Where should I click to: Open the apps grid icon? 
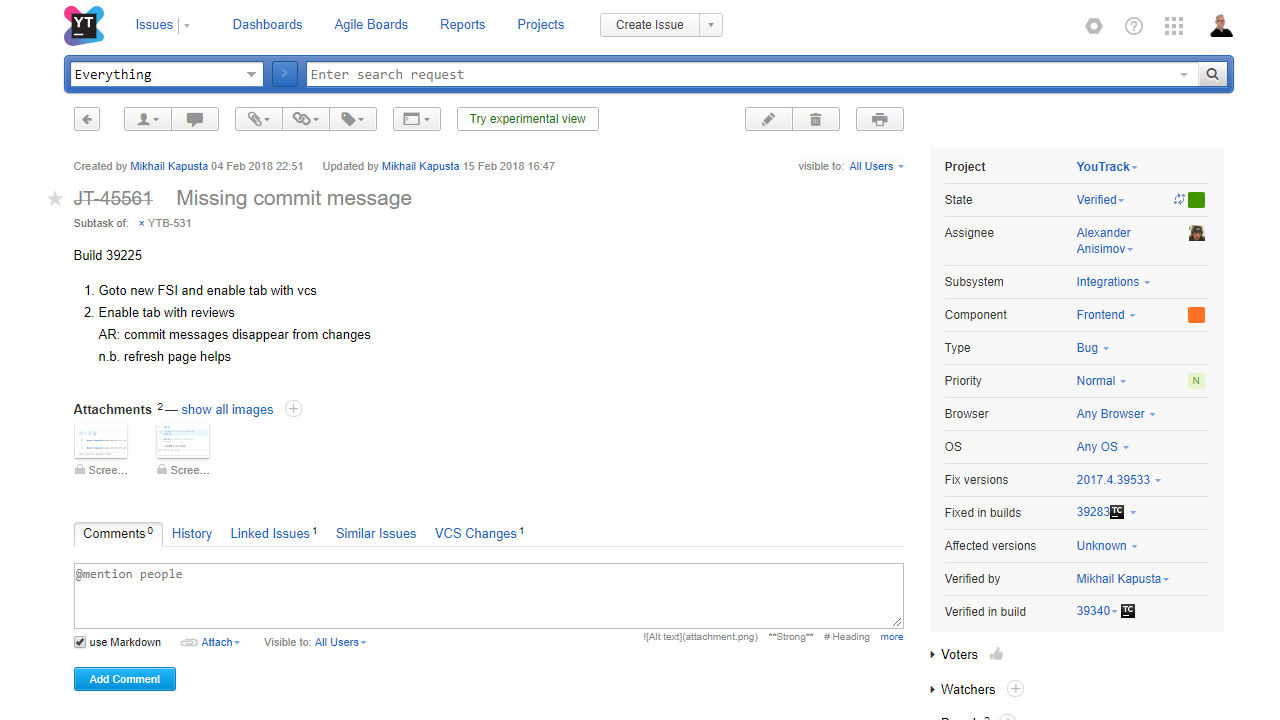coord(1174,26)
